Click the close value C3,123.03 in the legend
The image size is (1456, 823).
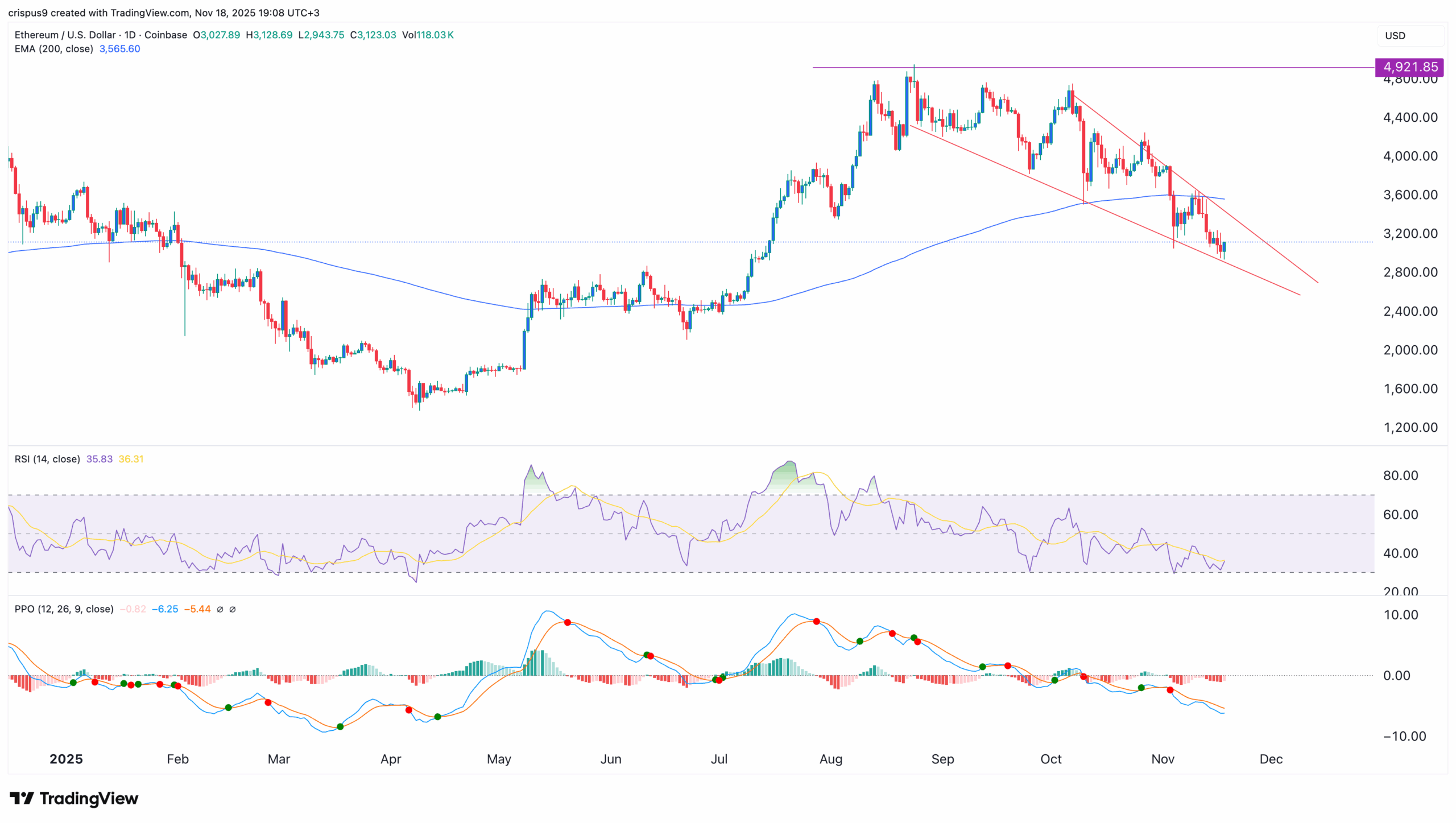[373, 35]
